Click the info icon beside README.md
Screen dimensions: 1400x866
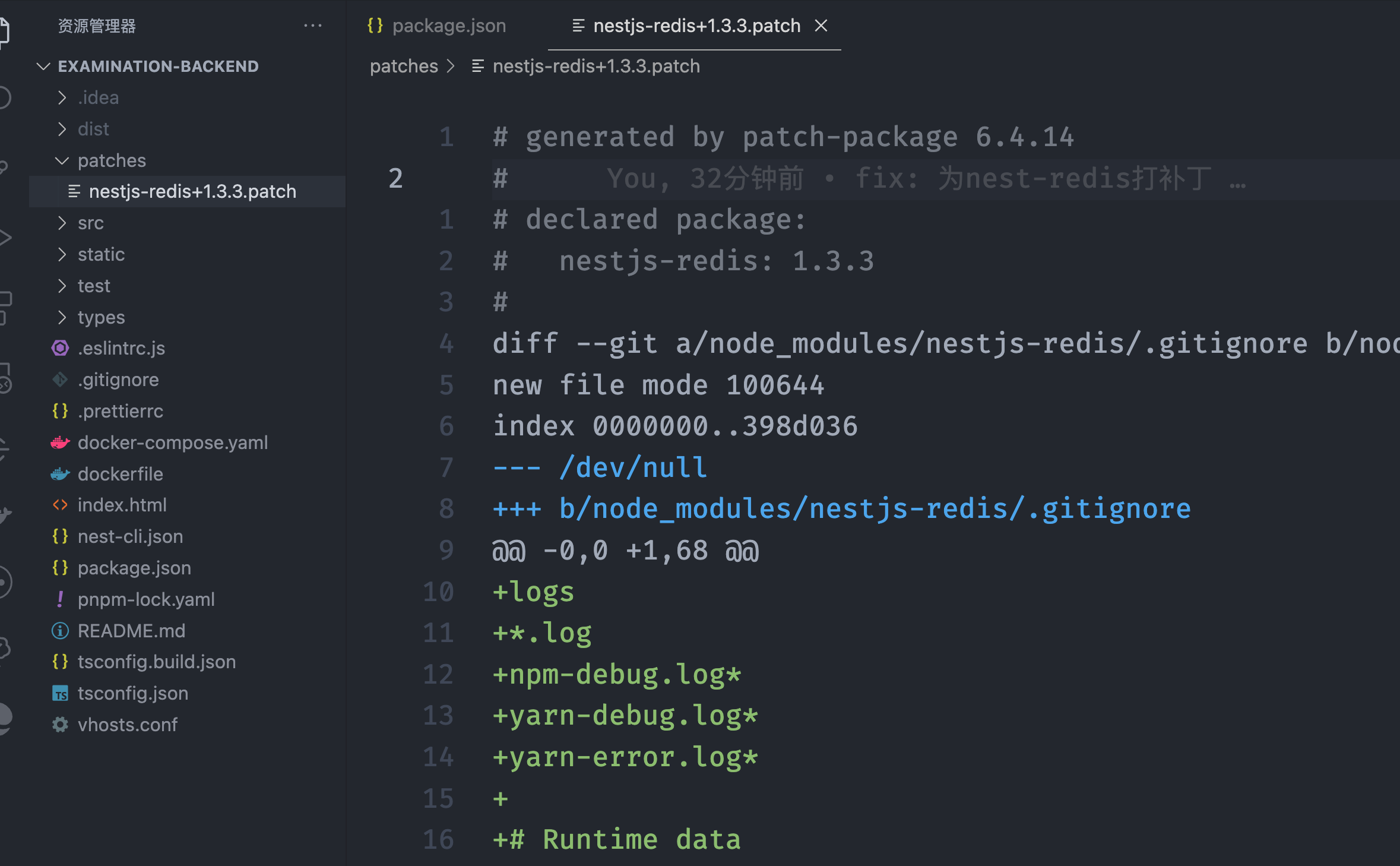coord(60,631)
